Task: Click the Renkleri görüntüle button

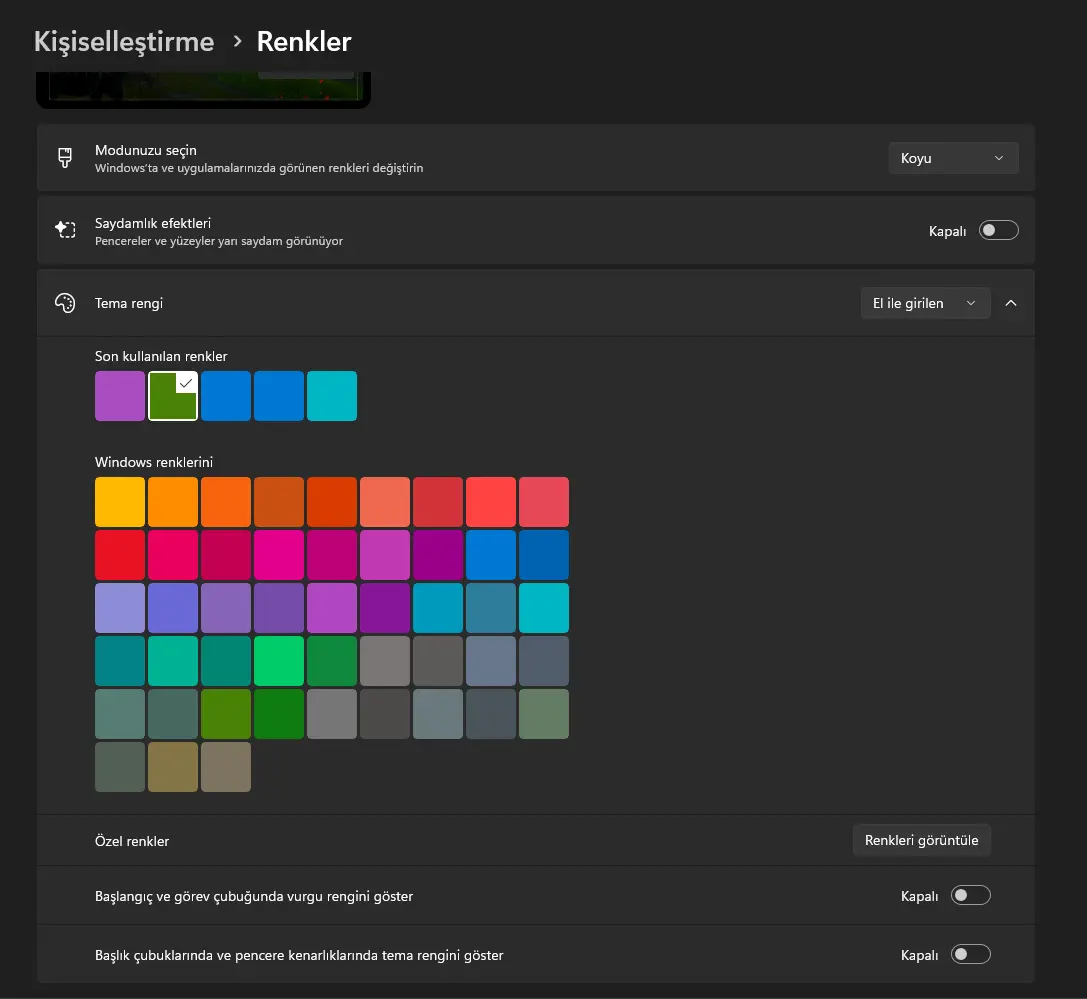Action: coord(921,840)
